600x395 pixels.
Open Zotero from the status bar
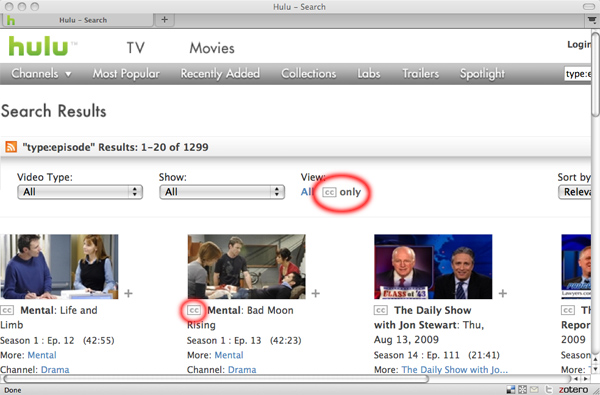coord(573,390)
